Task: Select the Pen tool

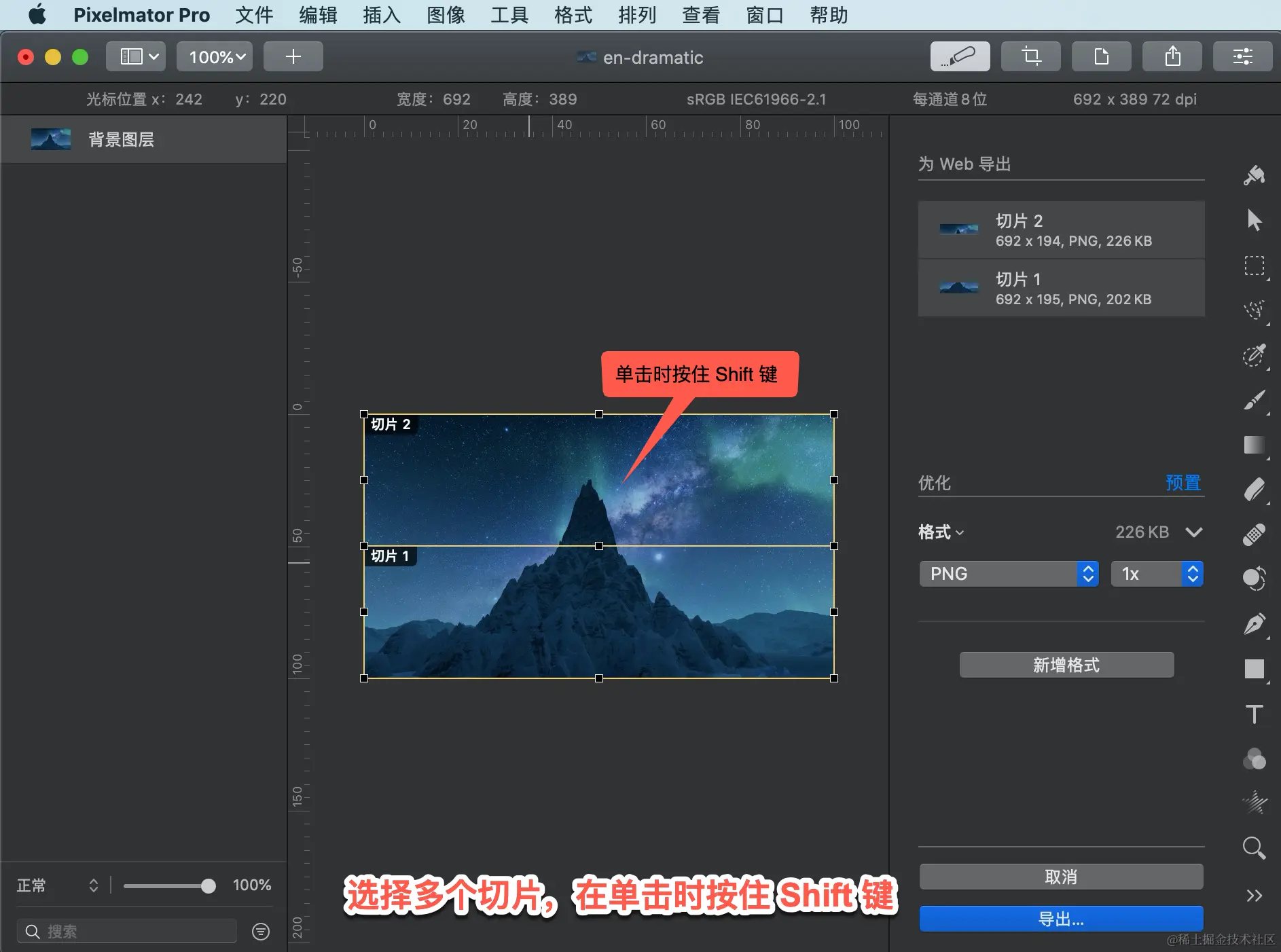Action: [1254, 624]
